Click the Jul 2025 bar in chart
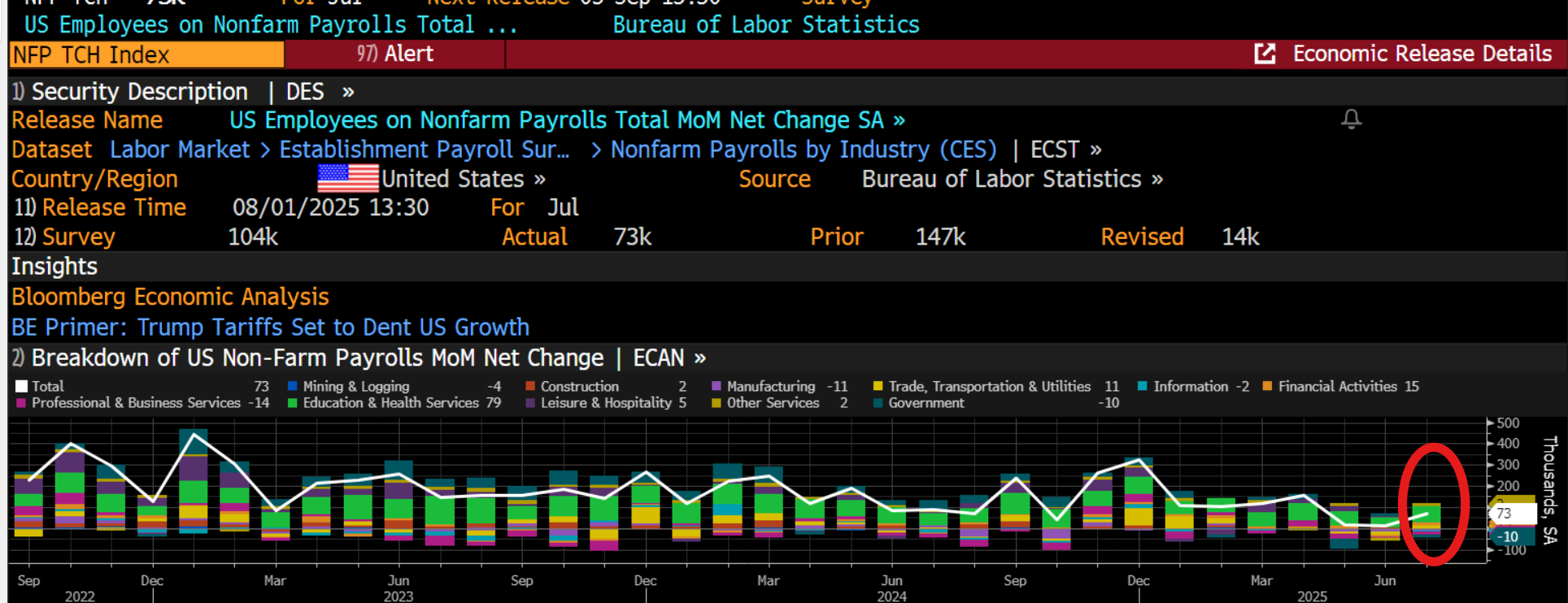The image size is (1568, 603). [1426, 520]
